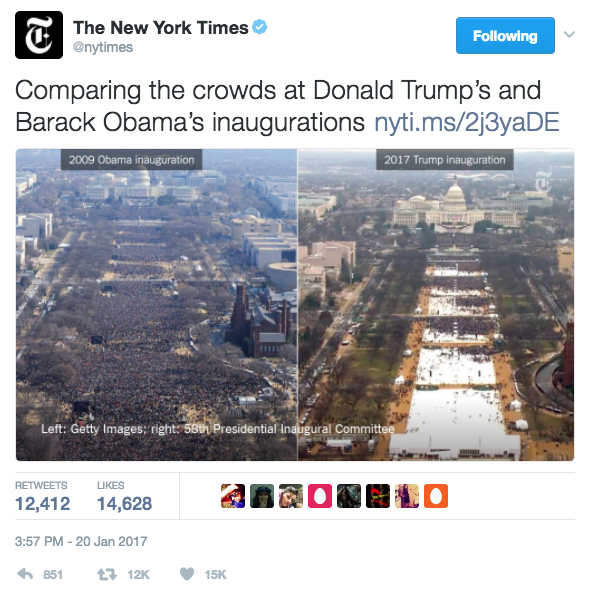This screenshot has height=602, width=603.
Task: Click the retweet icon
Action: point(107,574)
